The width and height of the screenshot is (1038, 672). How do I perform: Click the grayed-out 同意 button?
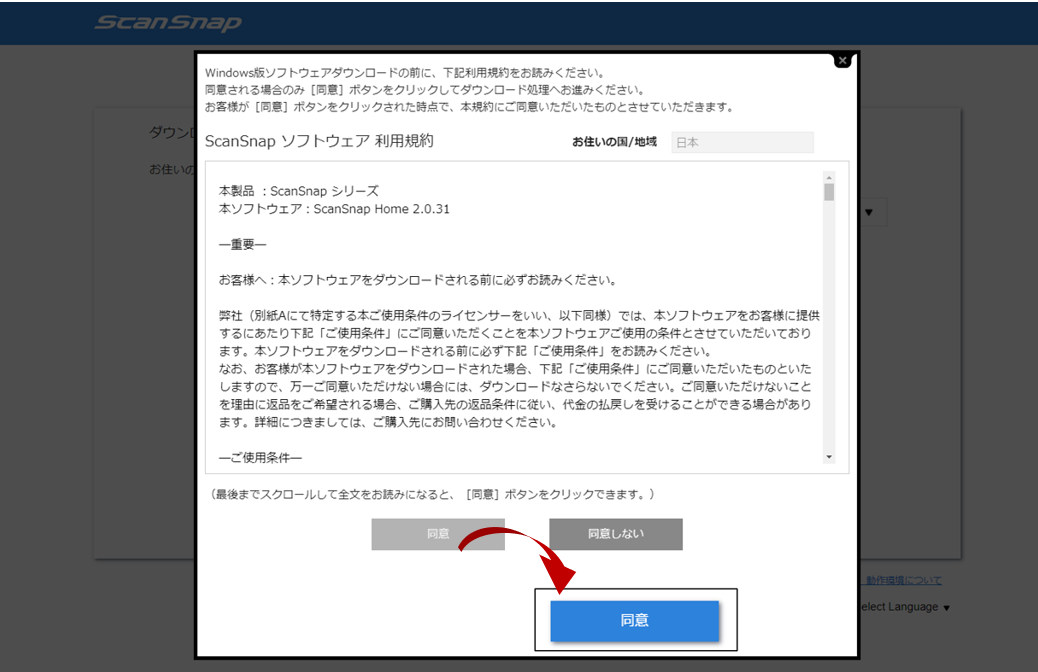tap(438, 534)
